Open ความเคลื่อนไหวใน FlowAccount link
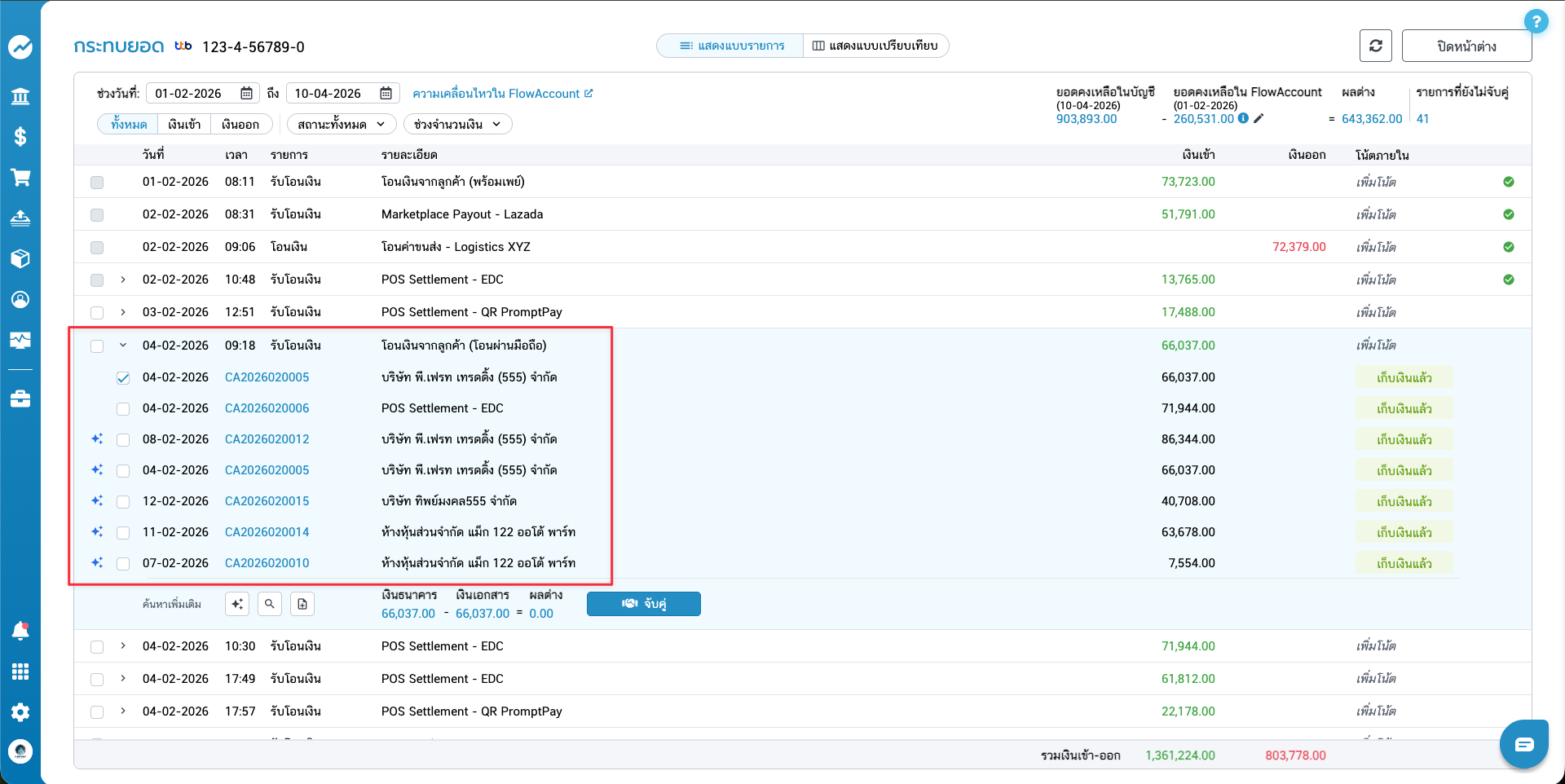This screenshot has width=1565, height=784. [502, 94]
